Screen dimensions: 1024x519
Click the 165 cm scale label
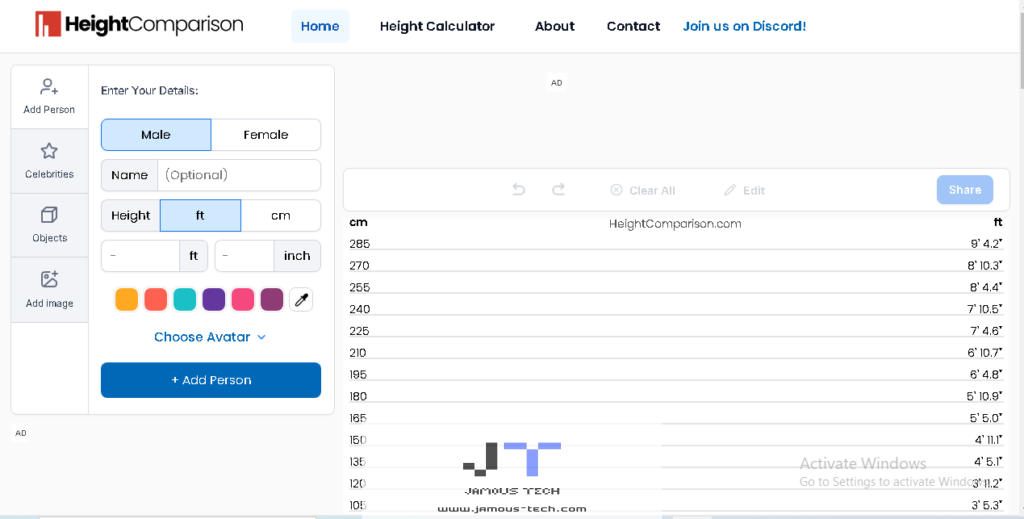pyautogui.click(x=358, y=418)
